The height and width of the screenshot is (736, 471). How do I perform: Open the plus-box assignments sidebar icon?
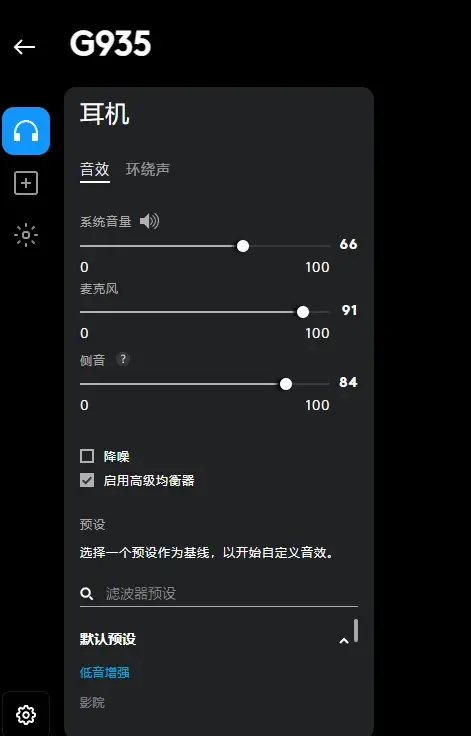26,183
